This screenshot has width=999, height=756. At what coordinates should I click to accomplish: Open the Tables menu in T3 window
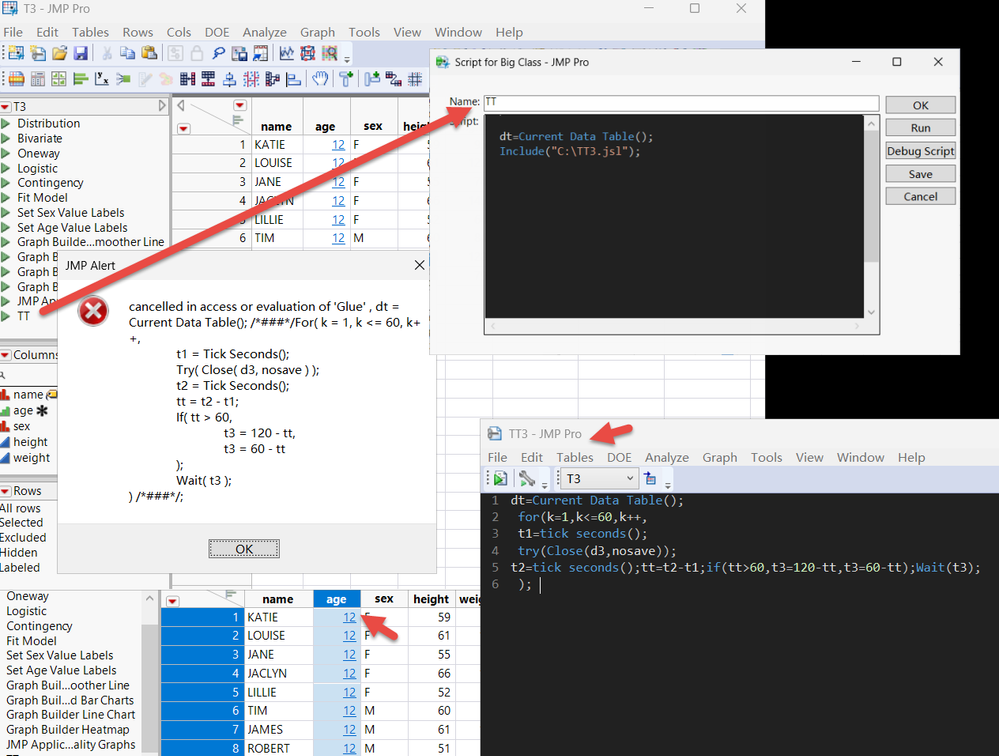coord(90,32)
